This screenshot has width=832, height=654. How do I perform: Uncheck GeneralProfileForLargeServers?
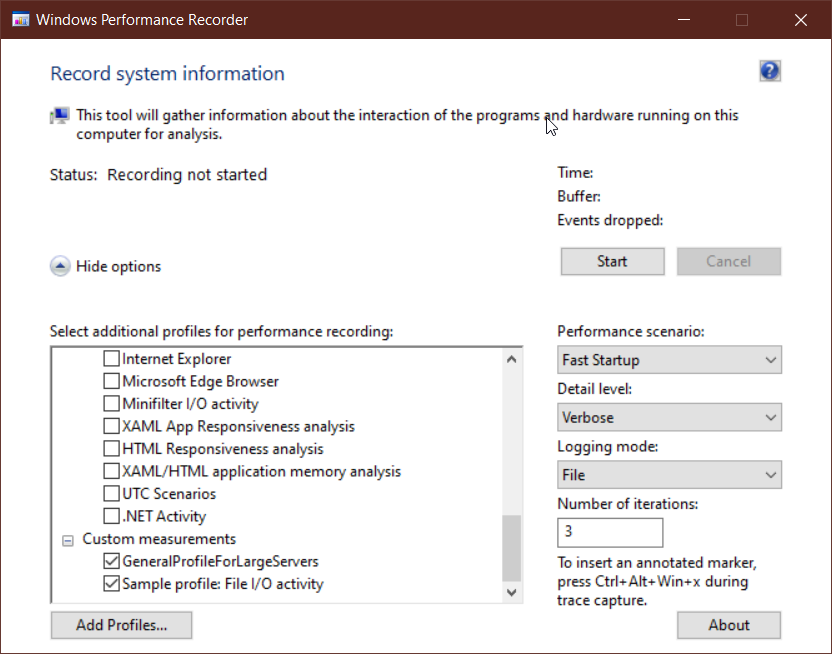pyautogui.click(x=111, y=561)
